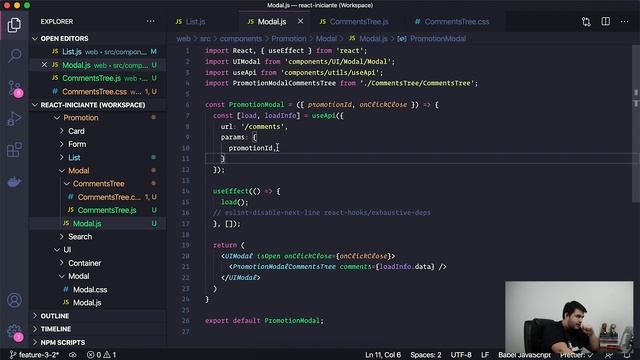Expand the Outline section
Viewport: 640px width, 360px height.
point(54,316)
